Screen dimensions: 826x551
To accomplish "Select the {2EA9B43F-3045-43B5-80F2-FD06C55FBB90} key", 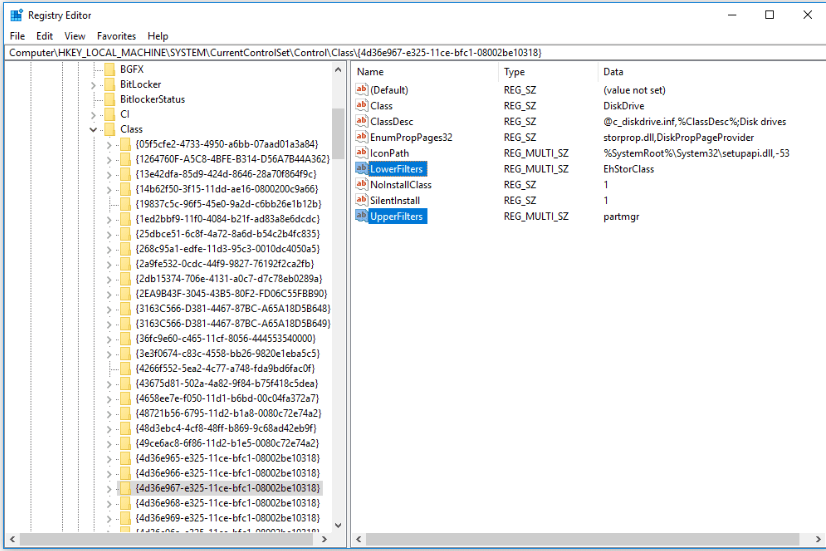I will coord(231,293).
